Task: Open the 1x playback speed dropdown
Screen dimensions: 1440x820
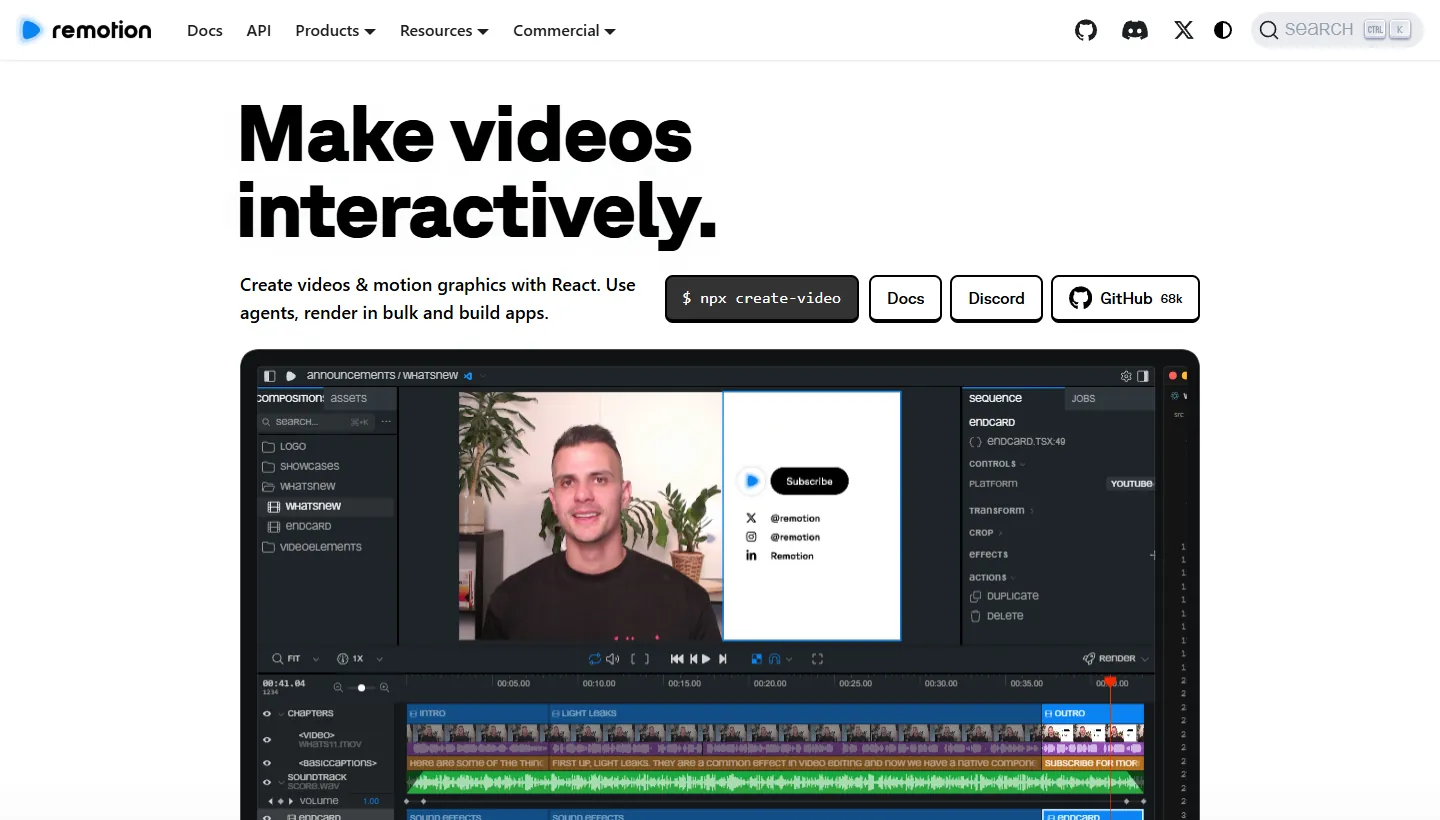Action: click(360, 659)
